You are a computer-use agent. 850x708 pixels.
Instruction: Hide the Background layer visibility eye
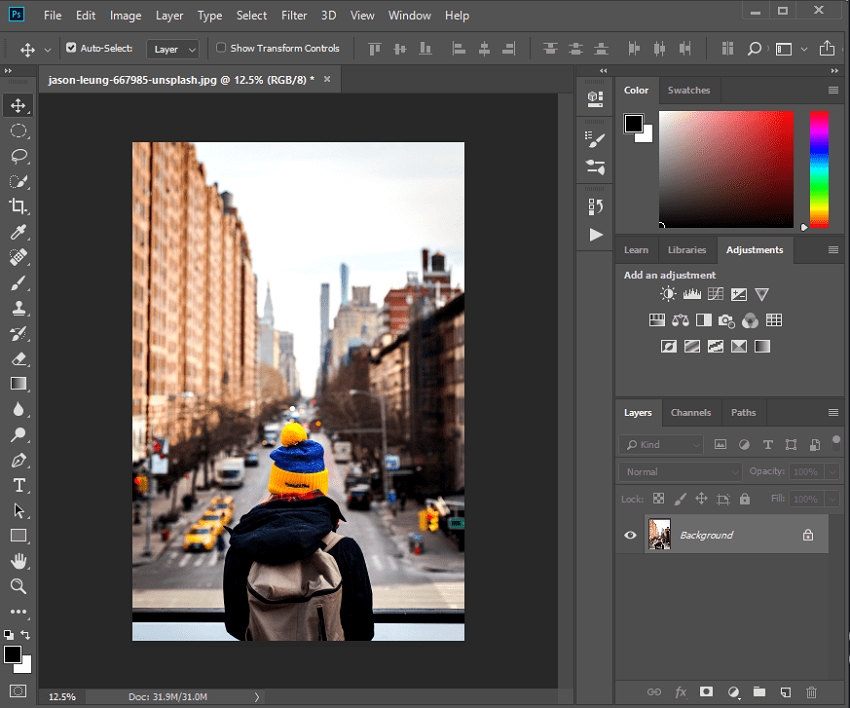630,535
